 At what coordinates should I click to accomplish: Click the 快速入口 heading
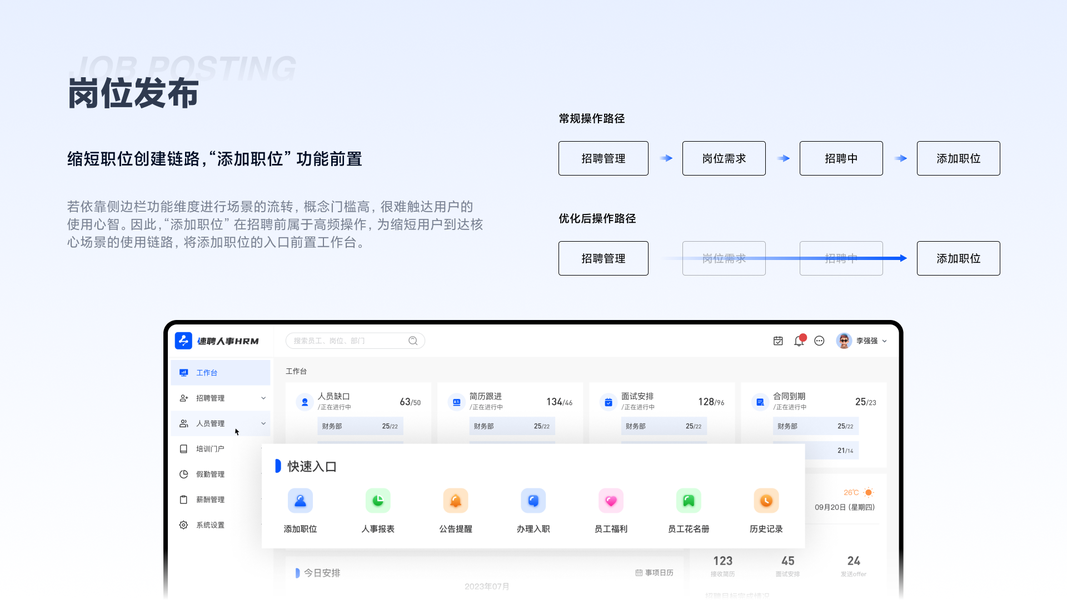point(312,466)
